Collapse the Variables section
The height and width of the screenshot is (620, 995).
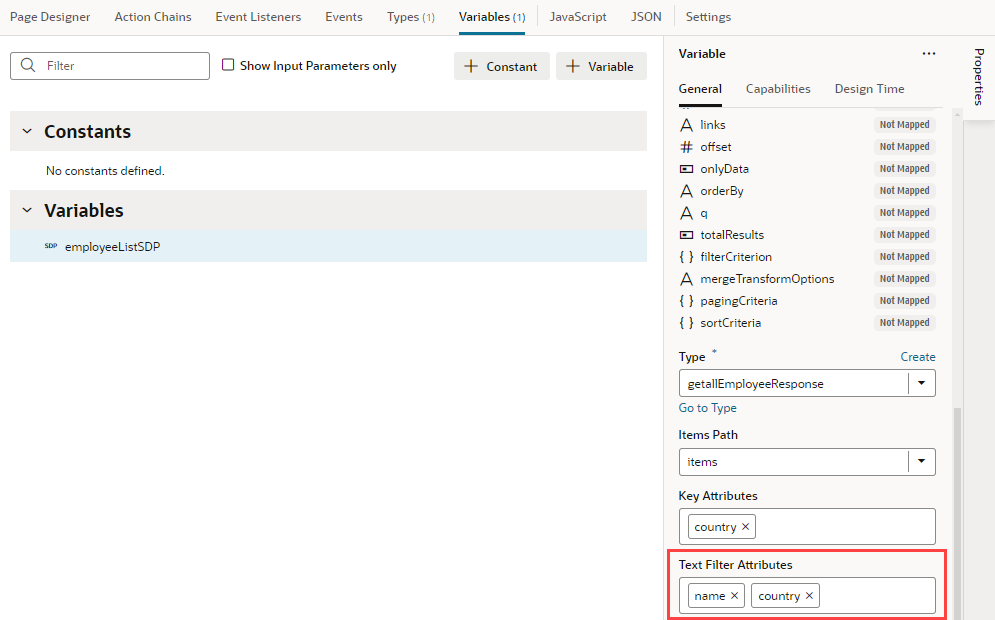click(x=27, y=210)
